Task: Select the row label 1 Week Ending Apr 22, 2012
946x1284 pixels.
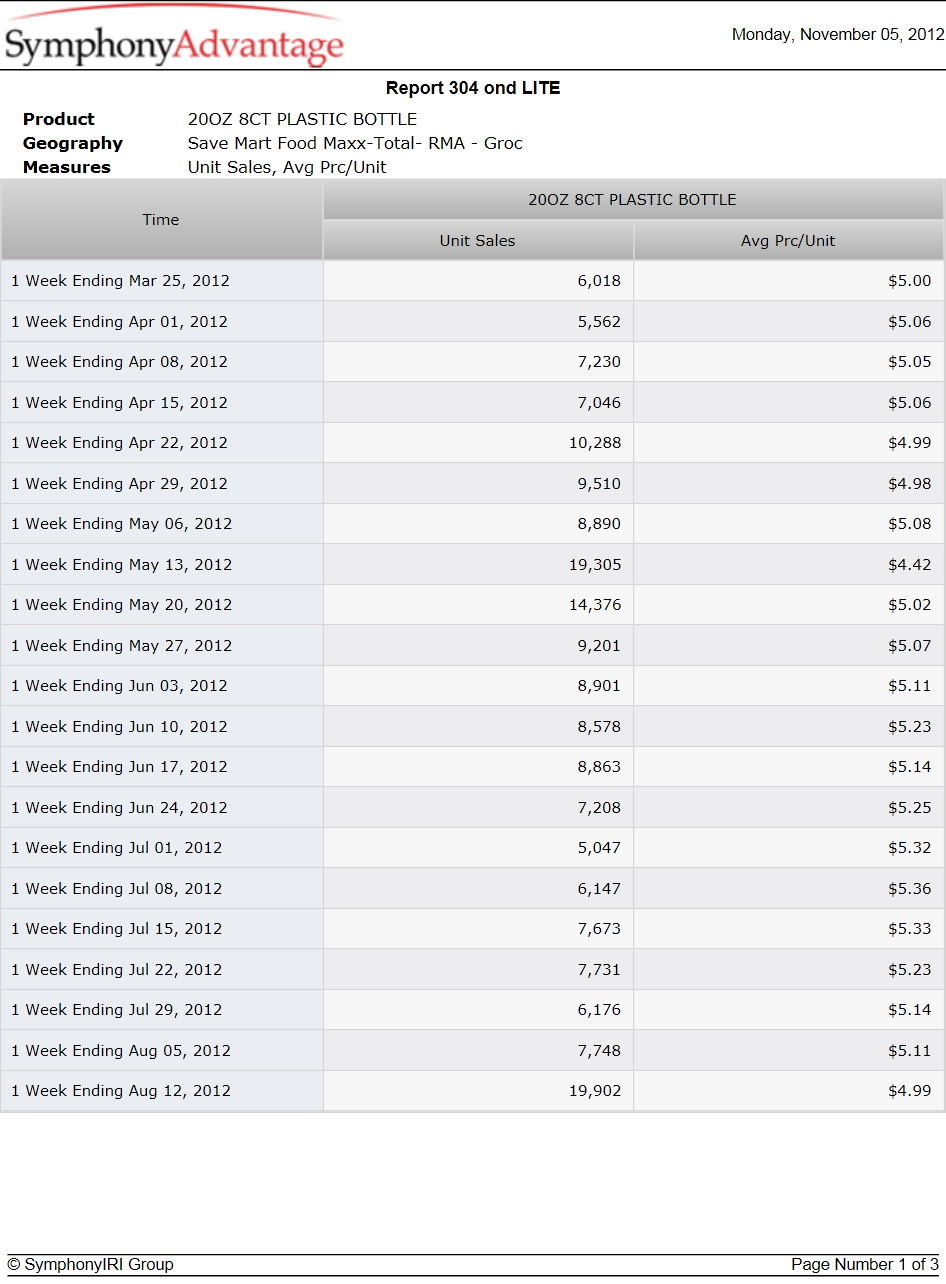Action: tap(119, 443)
